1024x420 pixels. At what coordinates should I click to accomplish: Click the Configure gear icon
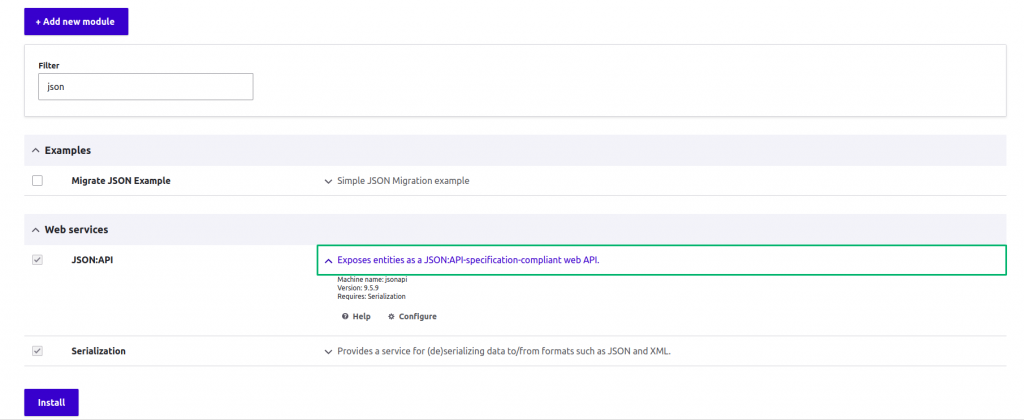pyautogui.click(x=391, y=316)
